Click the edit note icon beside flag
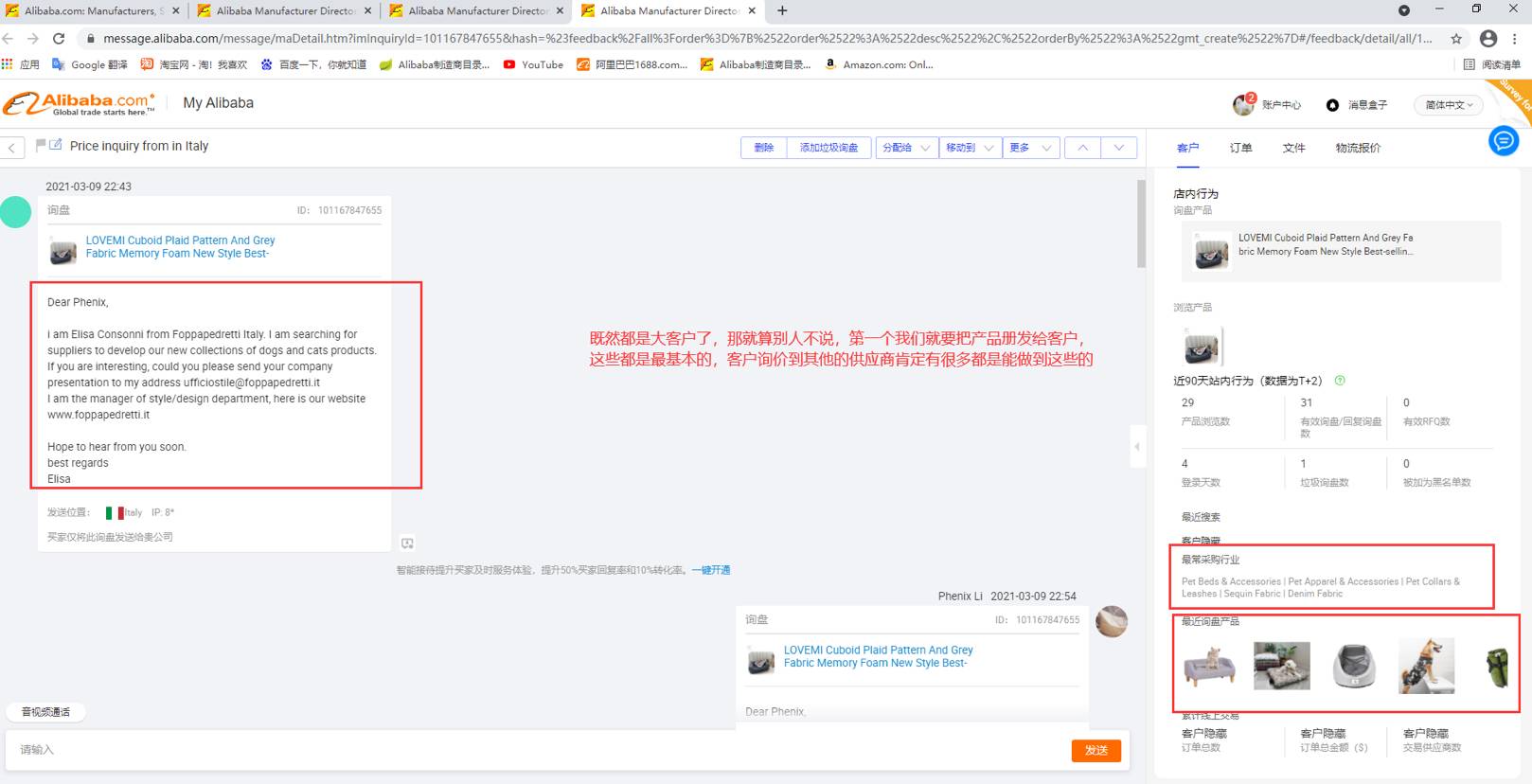This screenshot has height=784, width=1532. point(56,145)
